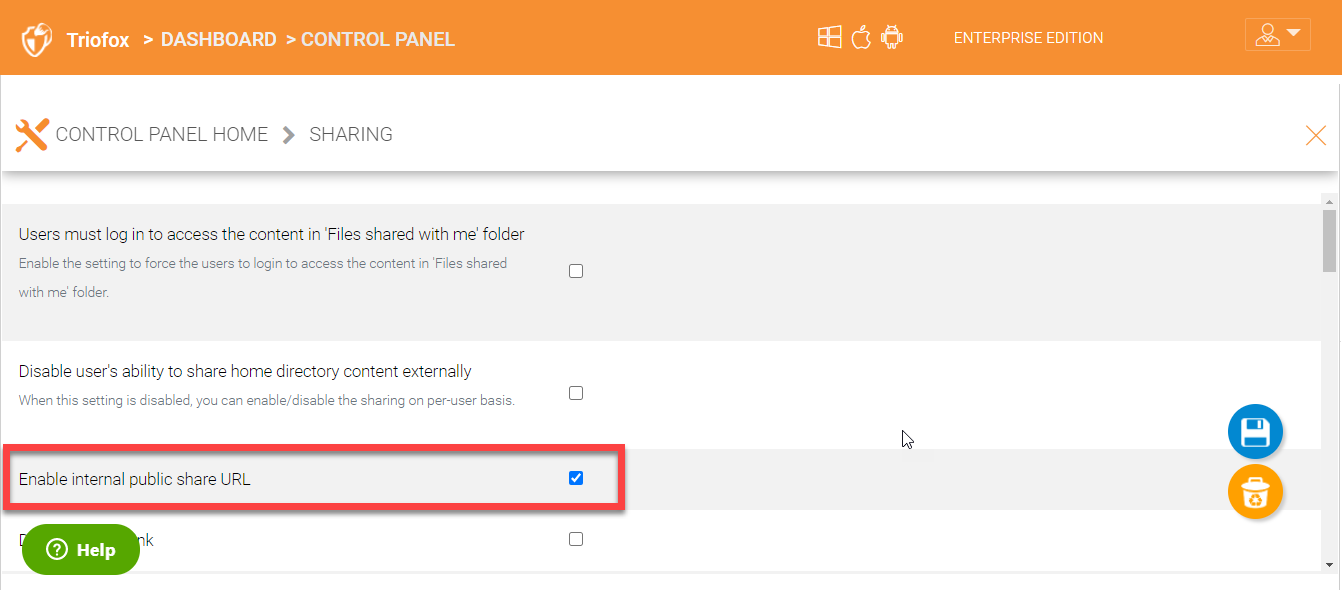Check 'Disable user's ability to share' checkbox

tap(576, 393)
